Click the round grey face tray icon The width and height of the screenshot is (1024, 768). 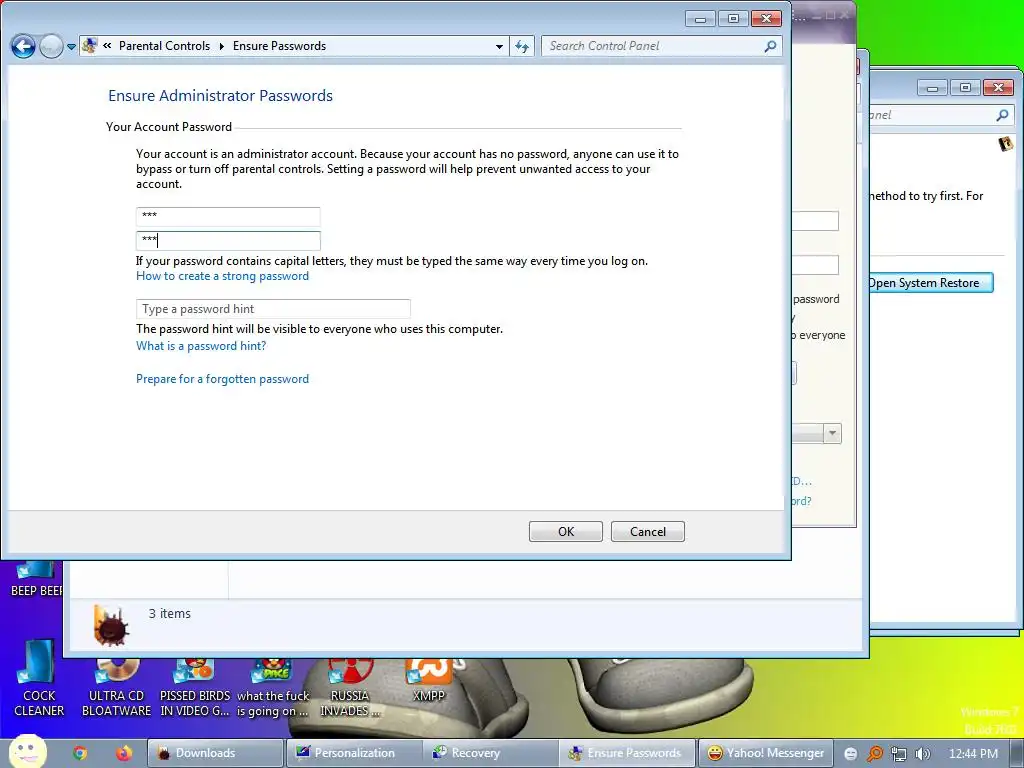point(851,754)
